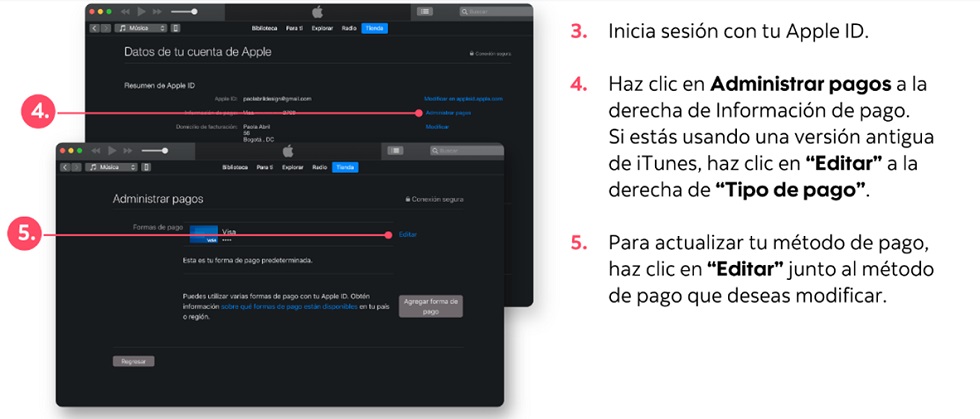This screenshot has height=419, width=980.
Task: Click the Modificar link beside Domicilio de facturación
Action: (x=437, y=127)
